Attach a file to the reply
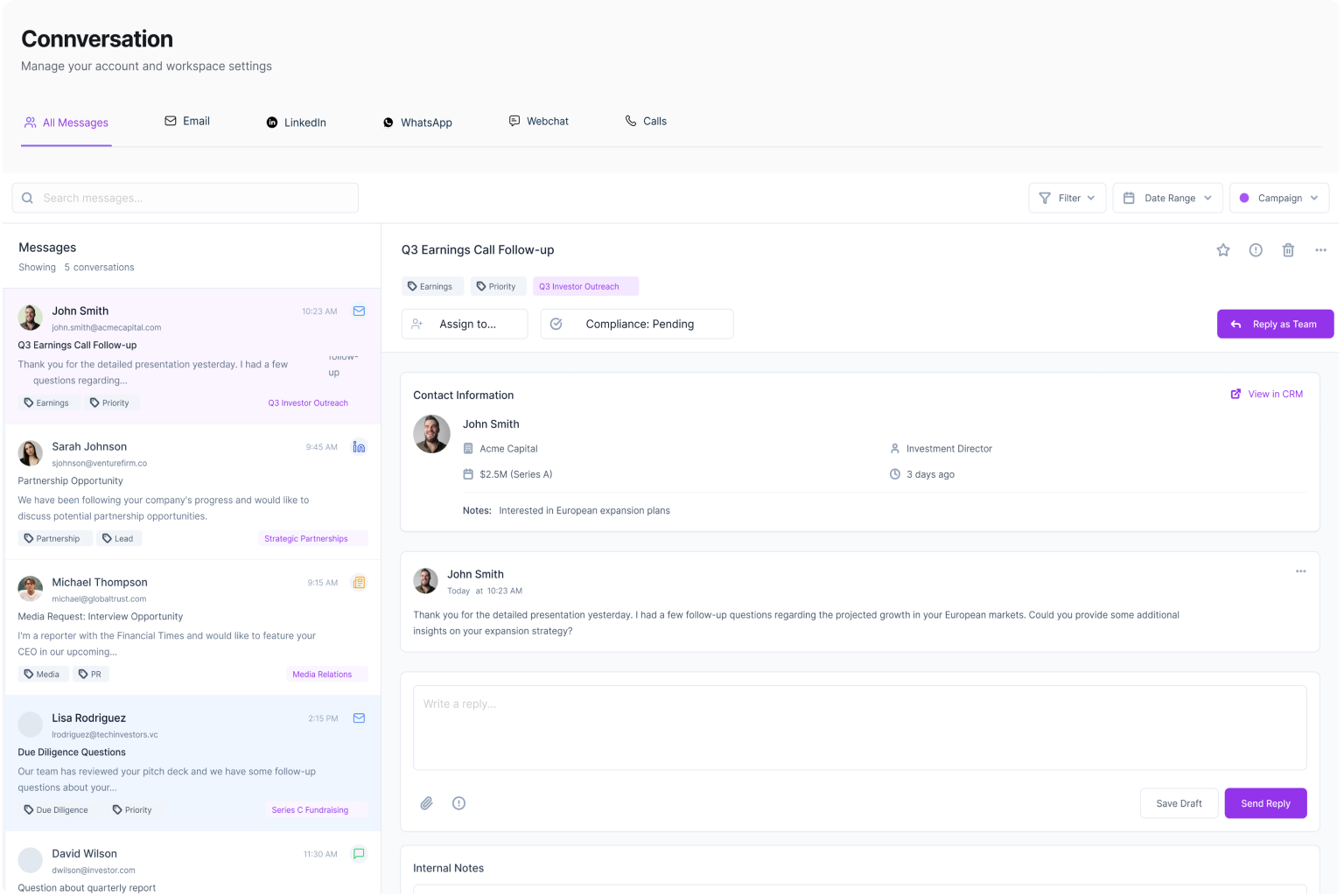The width and height of the screenshot is (1344, 896). tap(427, 803)
